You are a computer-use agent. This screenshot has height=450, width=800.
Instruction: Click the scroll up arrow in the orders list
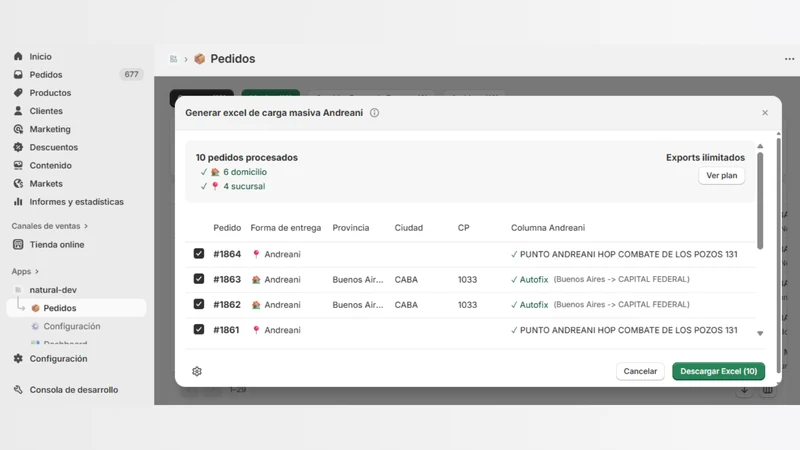760,146
